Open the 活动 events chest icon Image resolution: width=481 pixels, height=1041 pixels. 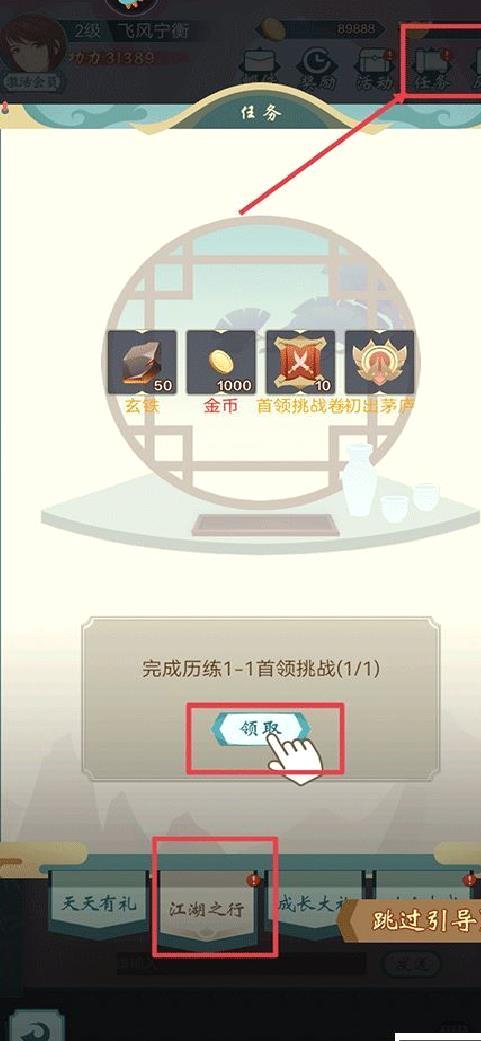(376, 69)
